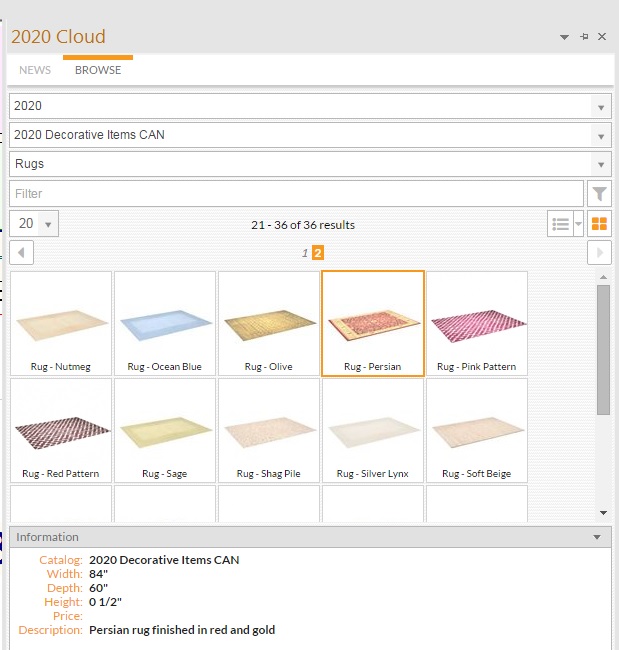Pin the 2020 Cloud panel
The height and width of the screenshot is (650, 619).
[584, 37]
